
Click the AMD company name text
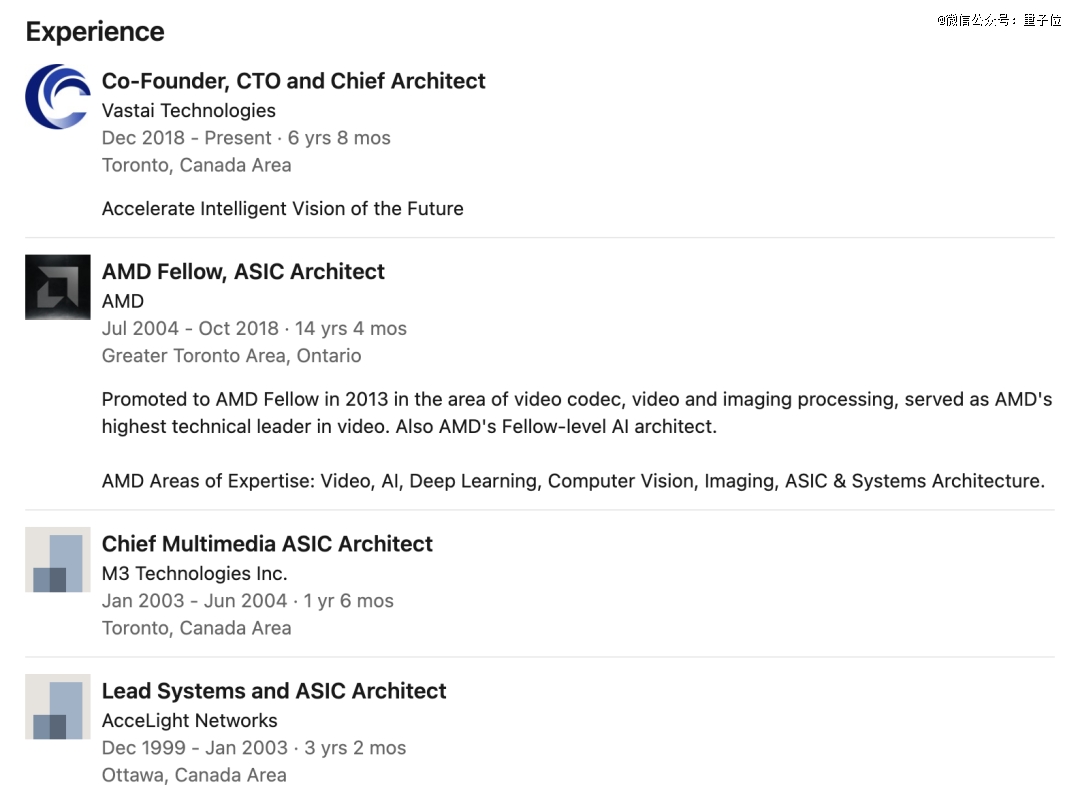tap(123, 301)
